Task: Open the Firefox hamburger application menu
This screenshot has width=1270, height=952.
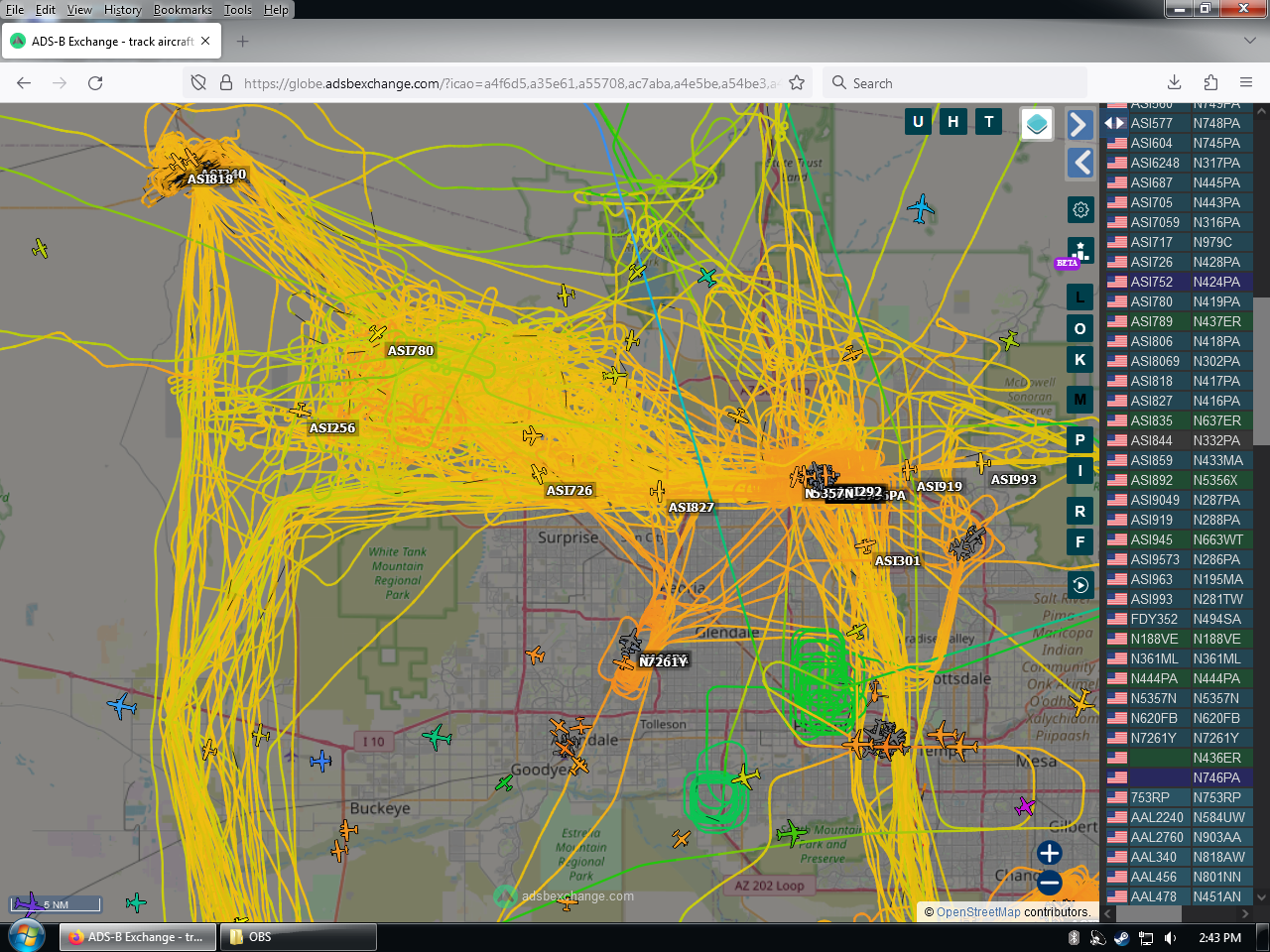Action: tap(1246, 83)
